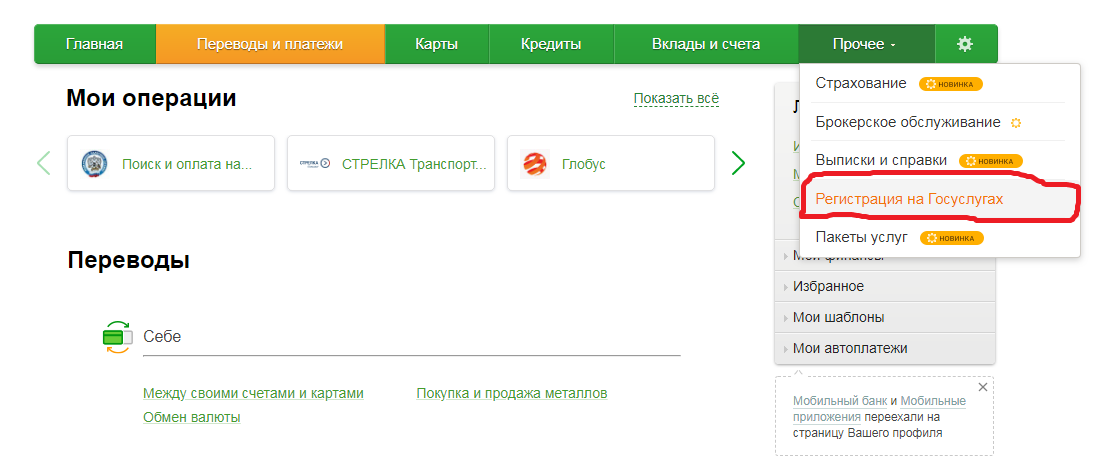This screenshot has height=466, width=1115.
Task: Open Вклады и счета tab
Action: coord(706,44)
